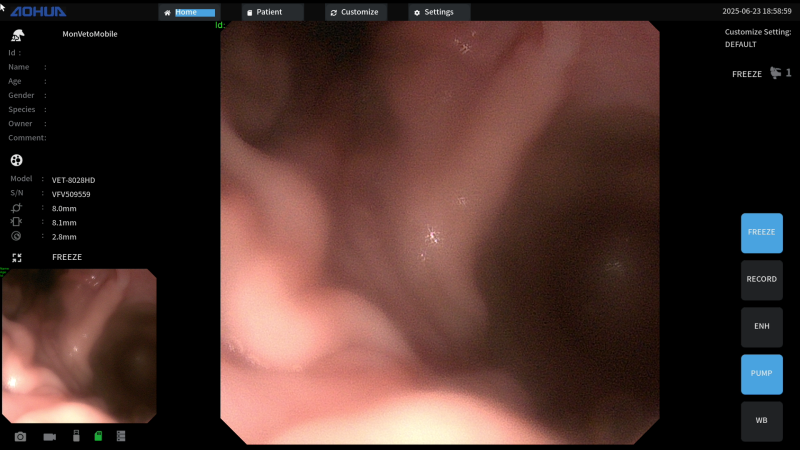Click the video camera icon
Image resolution: width=800 pixels, height=450 pixels.
[49, 437]
